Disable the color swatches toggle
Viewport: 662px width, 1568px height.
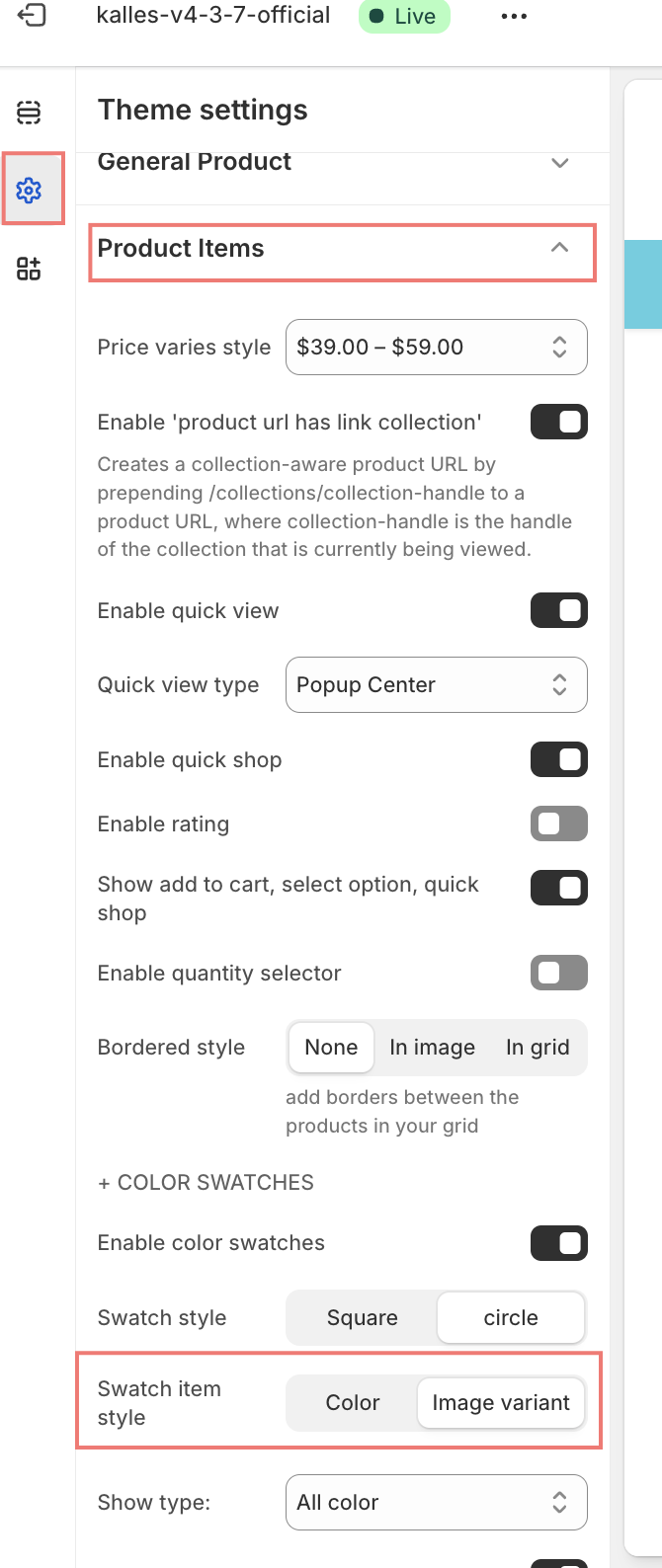(x=559, y=1243)
